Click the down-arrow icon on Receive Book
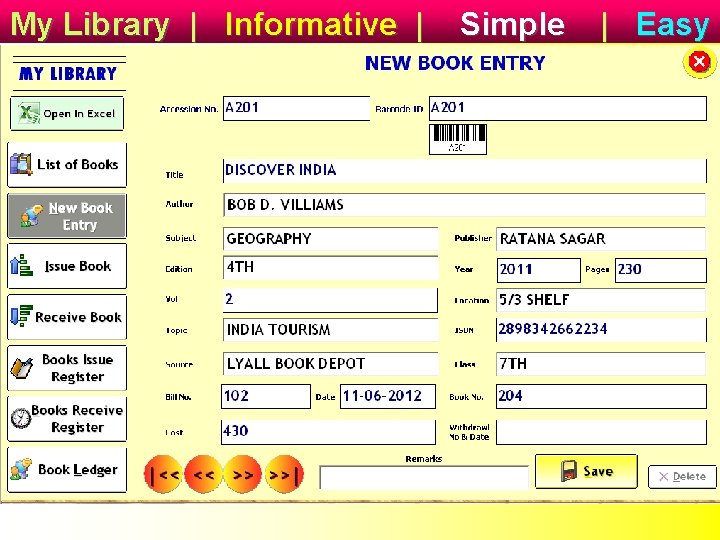 coord(21,316)
